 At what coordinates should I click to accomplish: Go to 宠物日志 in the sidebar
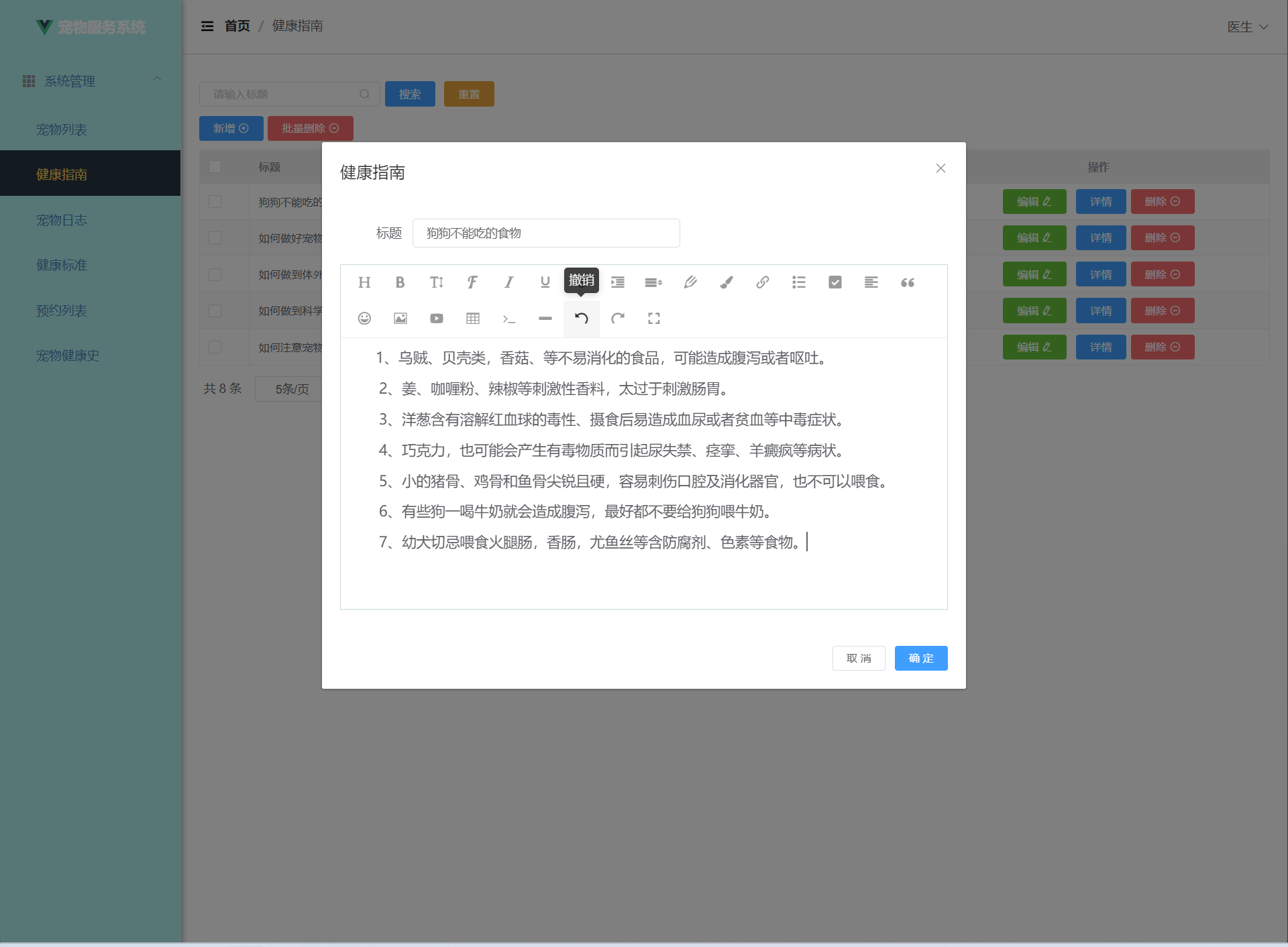(62, 220)
